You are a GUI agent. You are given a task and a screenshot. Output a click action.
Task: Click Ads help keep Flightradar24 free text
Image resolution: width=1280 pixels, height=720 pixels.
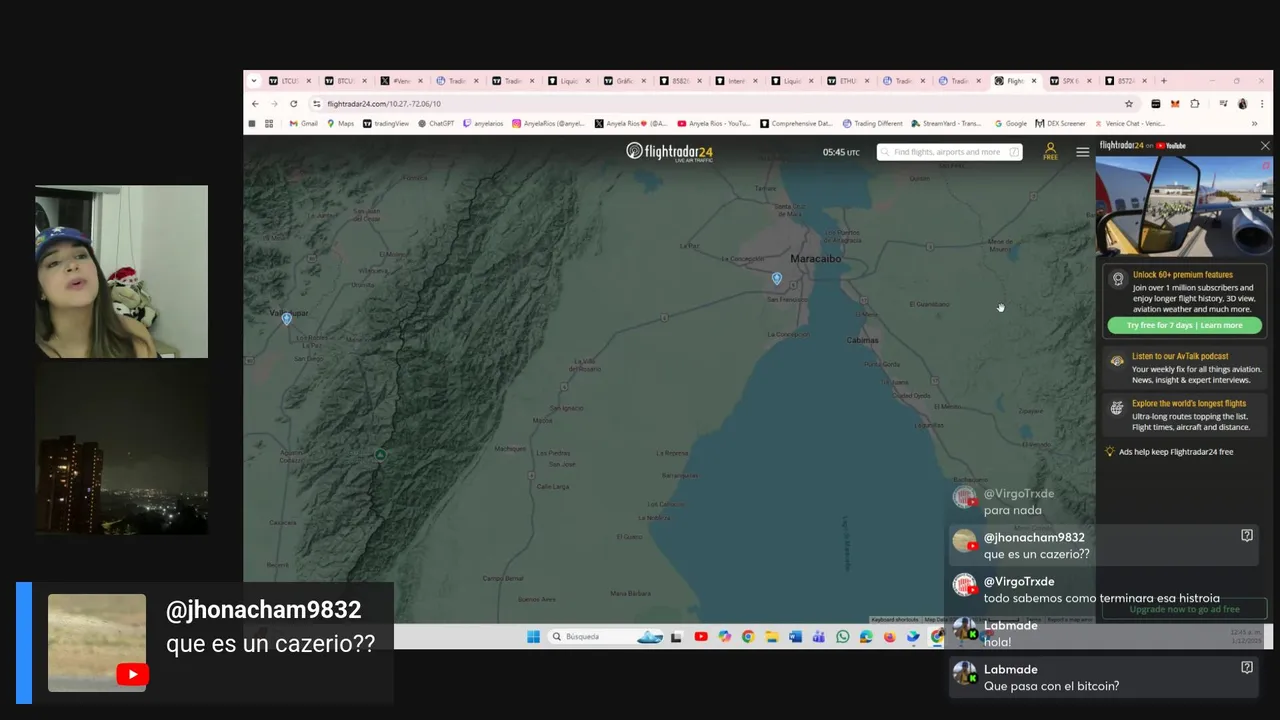point(1176,452)
